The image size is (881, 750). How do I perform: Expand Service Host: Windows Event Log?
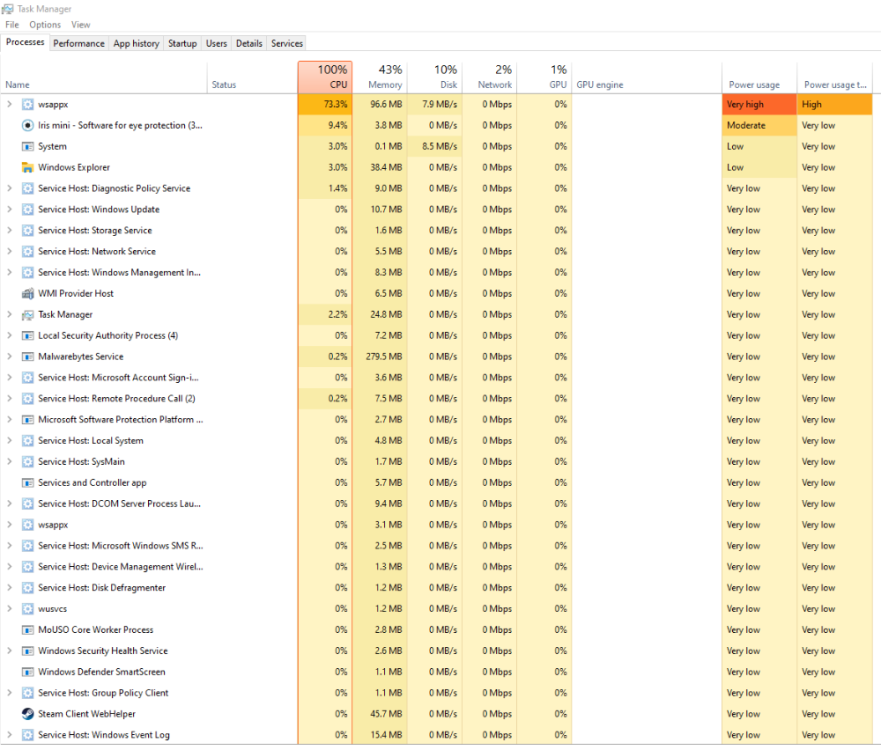click(x=9, y=735)
